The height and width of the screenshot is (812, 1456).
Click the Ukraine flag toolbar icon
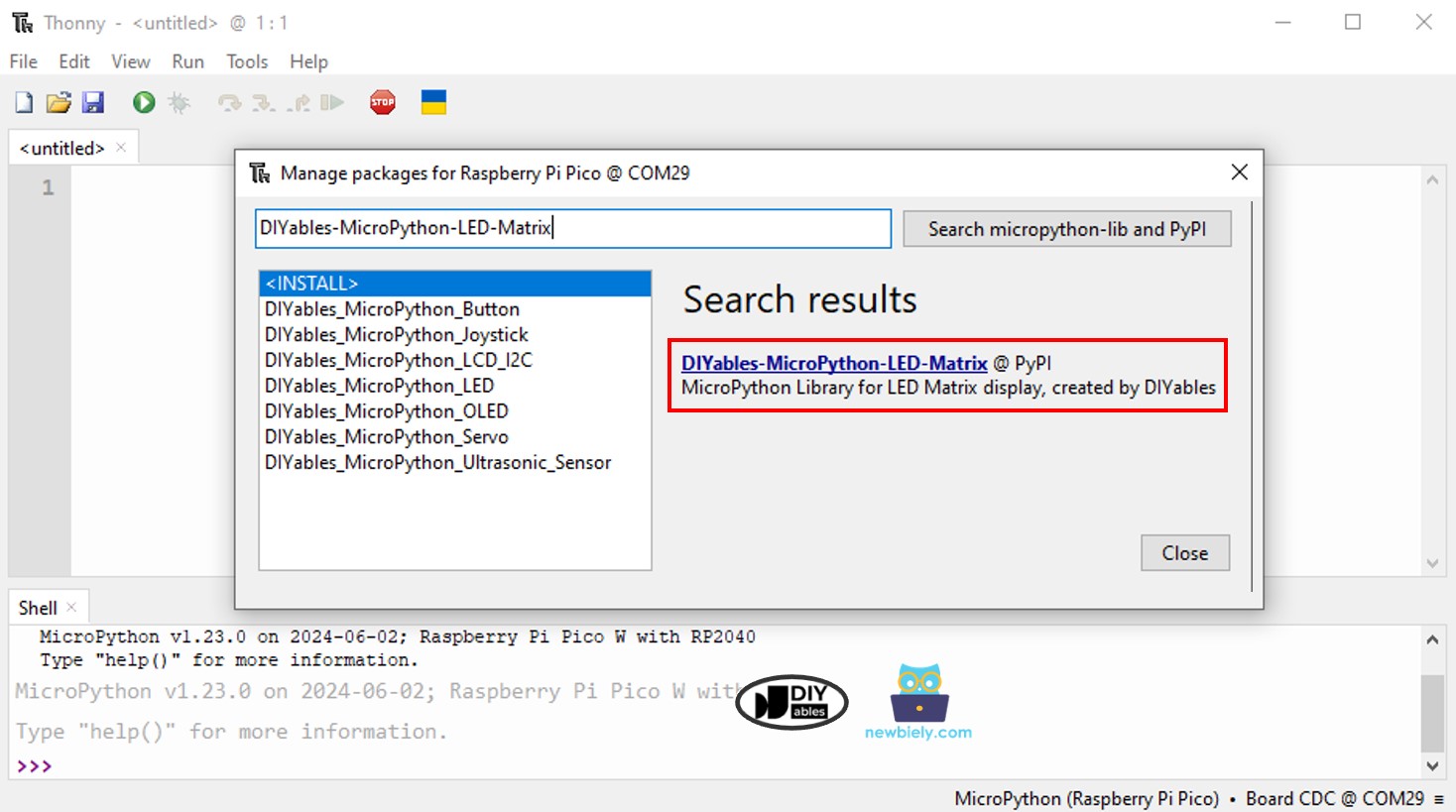click(x=433, y=102)
